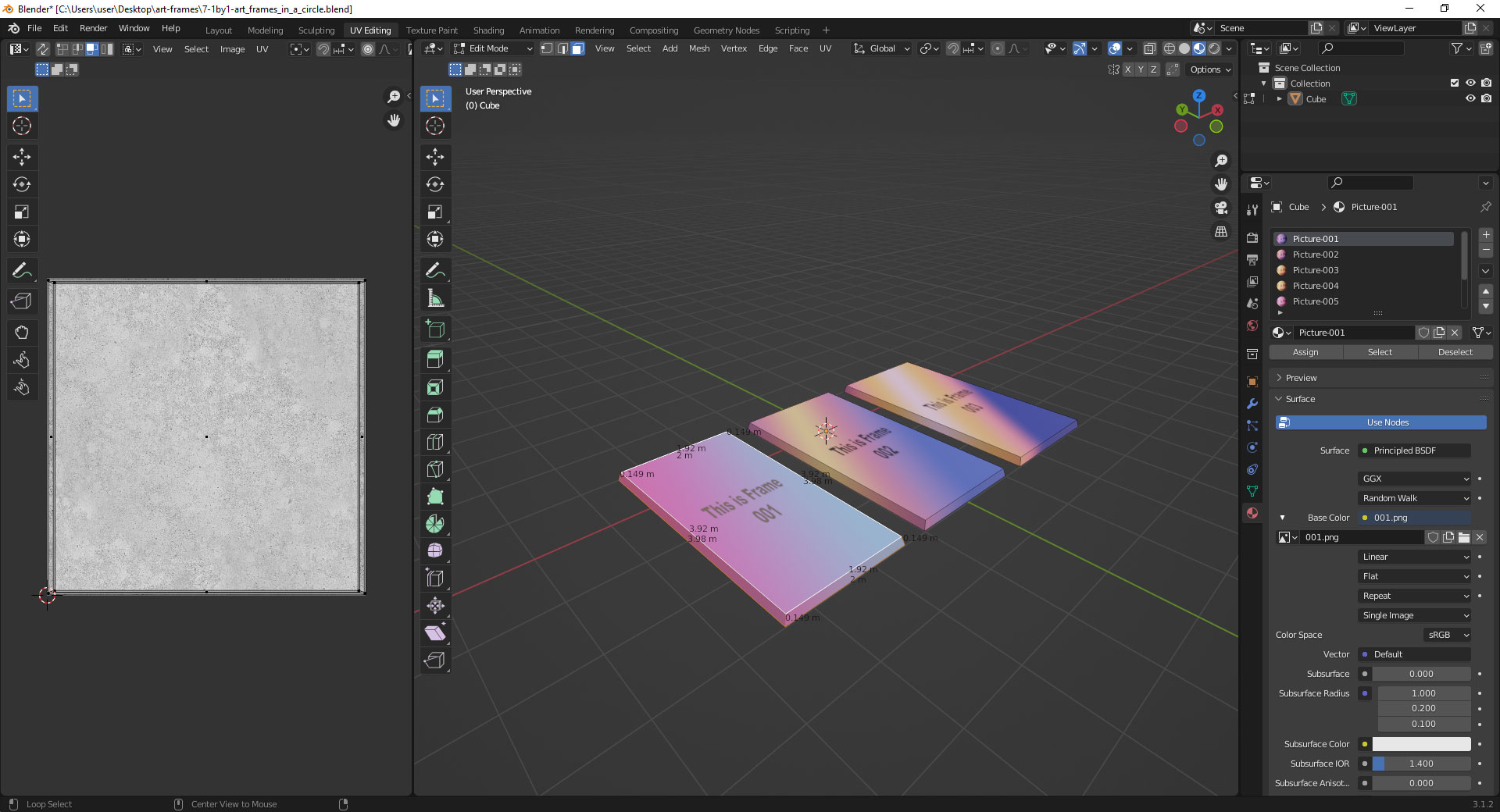Select the Loop Cut tool

click(435, 442)
